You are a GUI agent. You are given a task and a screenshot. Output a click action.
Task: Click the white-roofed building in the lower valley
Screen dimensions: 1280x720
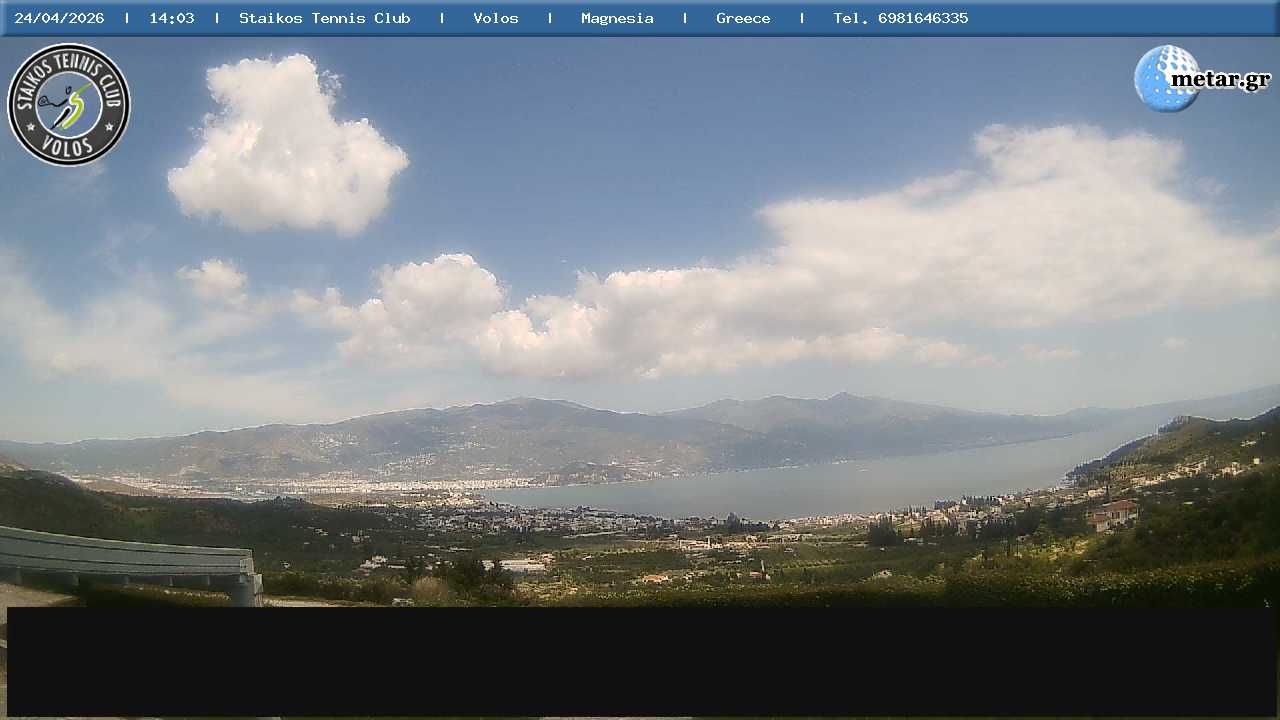tap(522, 566)
